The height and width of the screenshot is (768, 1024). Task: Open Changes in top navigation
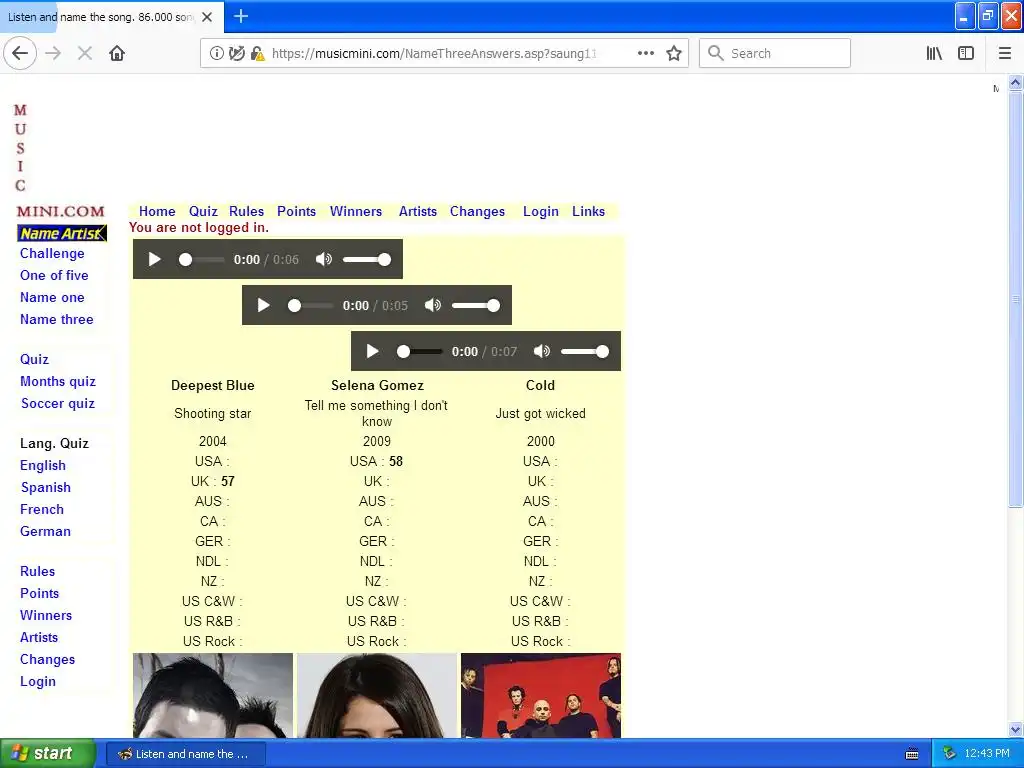click(477, 211)
